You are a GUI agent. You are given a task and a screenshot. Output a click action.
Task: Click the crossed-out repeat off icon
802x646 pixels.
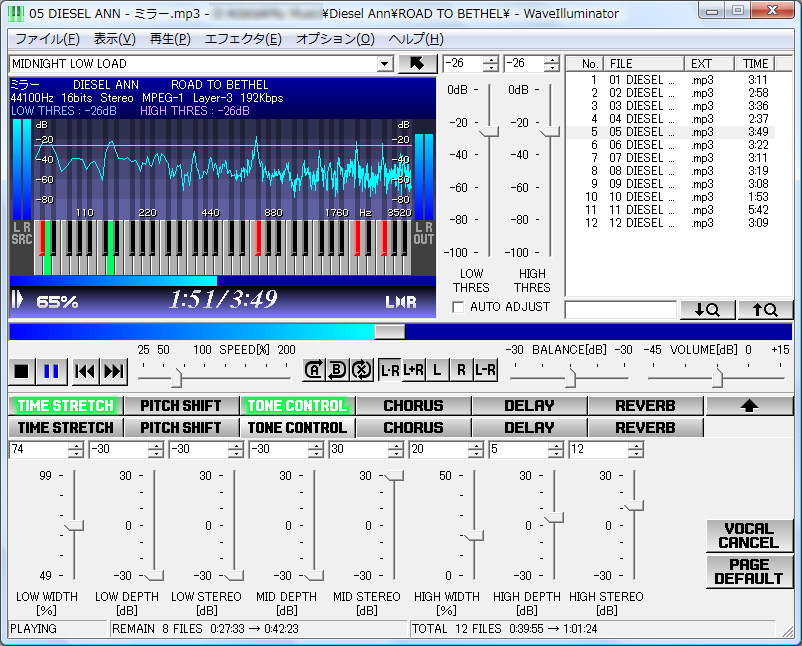(x=360, y=369)
